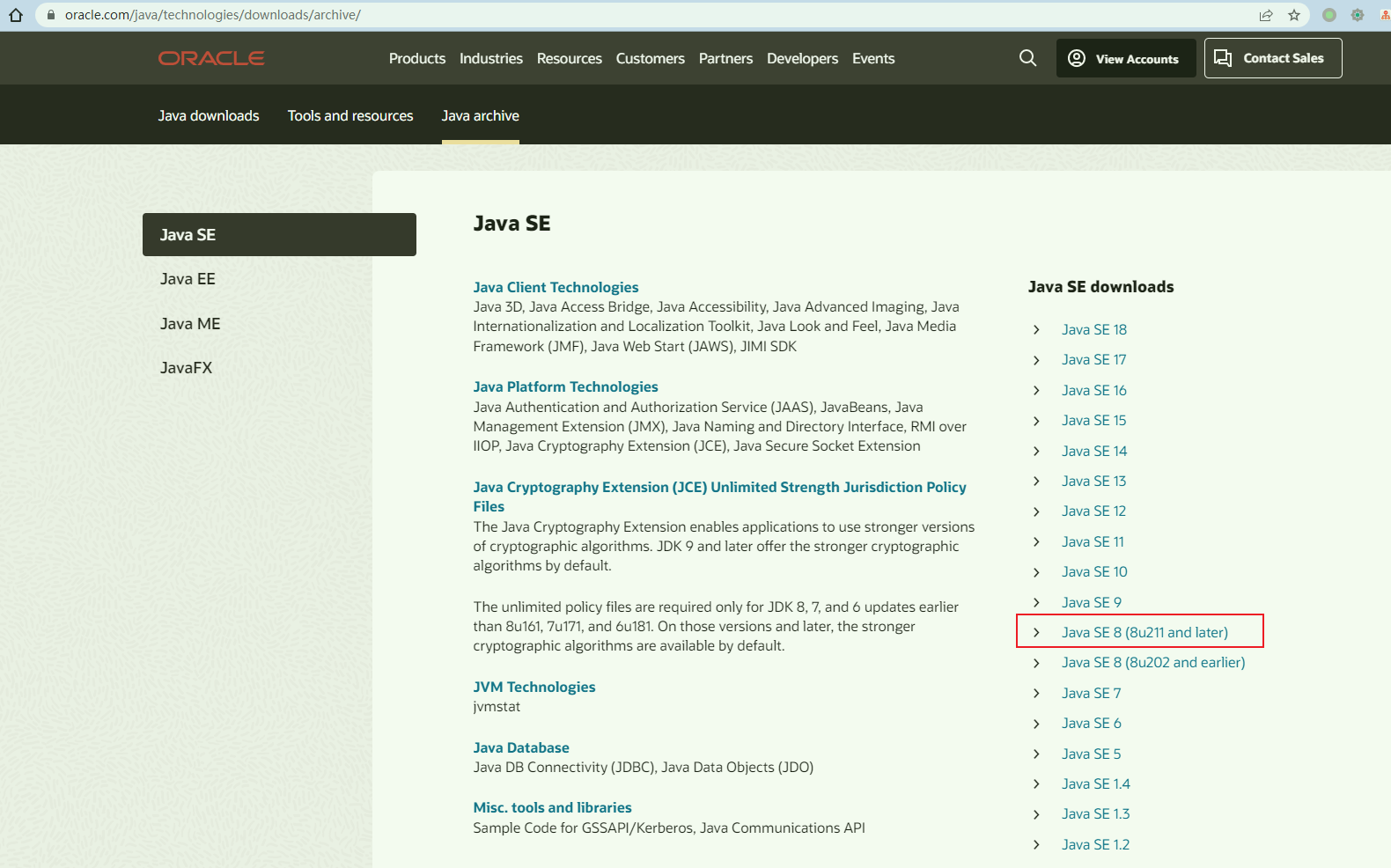Open the Java SE 16 download link

click(1094, 390)
